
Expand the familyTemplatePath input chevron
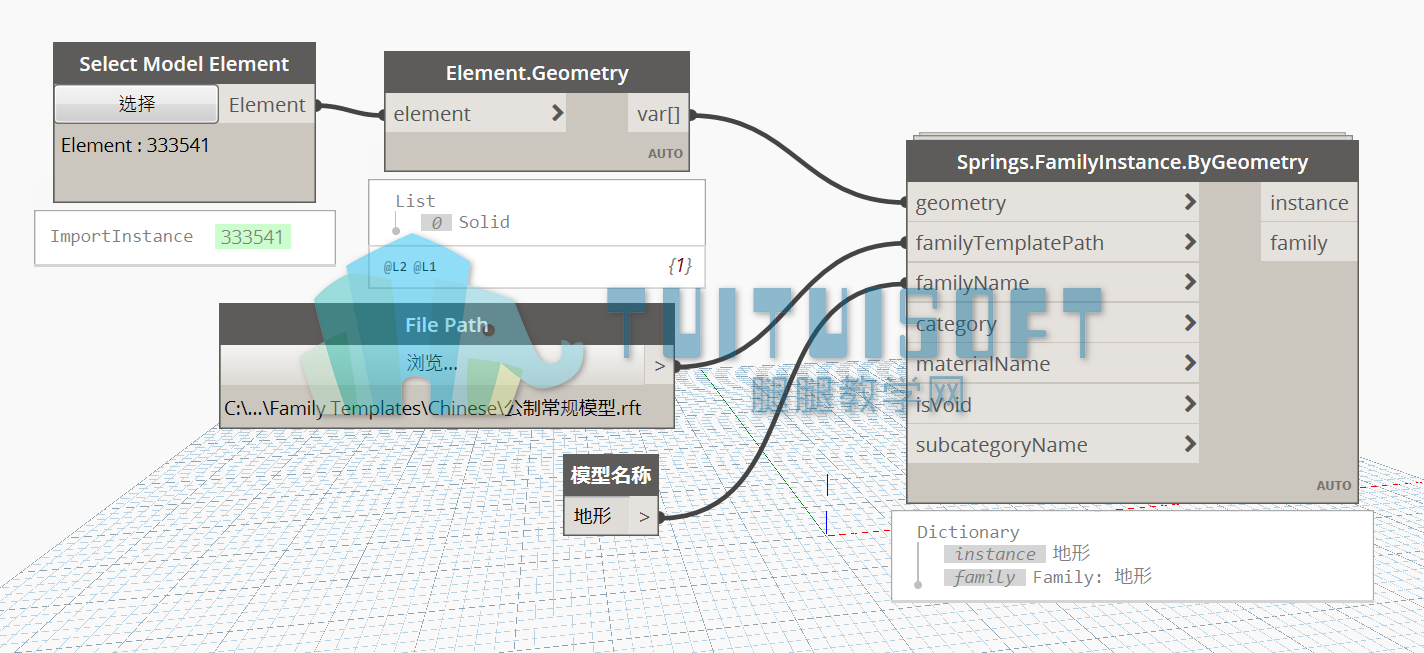pyautogui.click(x=1190, y=242)
